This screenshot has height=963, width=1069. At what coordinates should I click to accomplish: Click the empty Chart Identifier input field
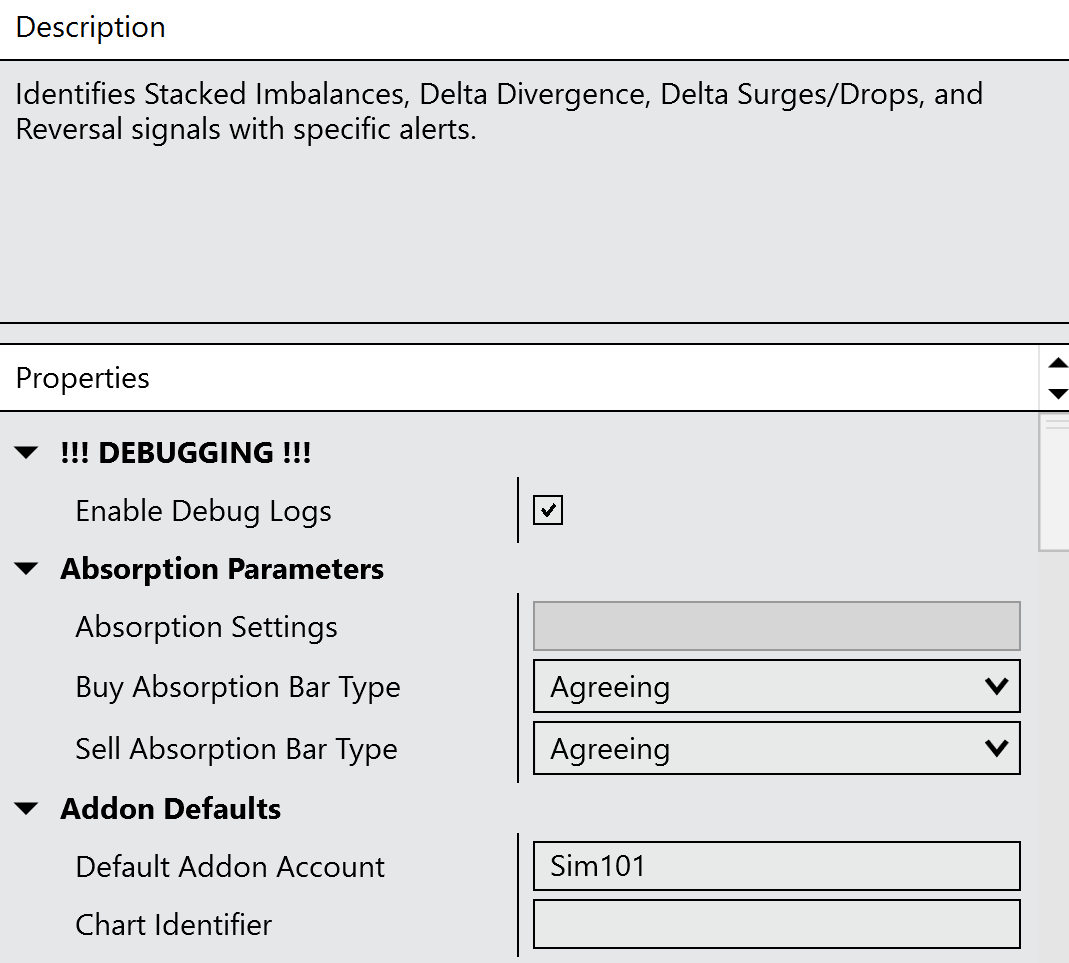click(776, 924)
